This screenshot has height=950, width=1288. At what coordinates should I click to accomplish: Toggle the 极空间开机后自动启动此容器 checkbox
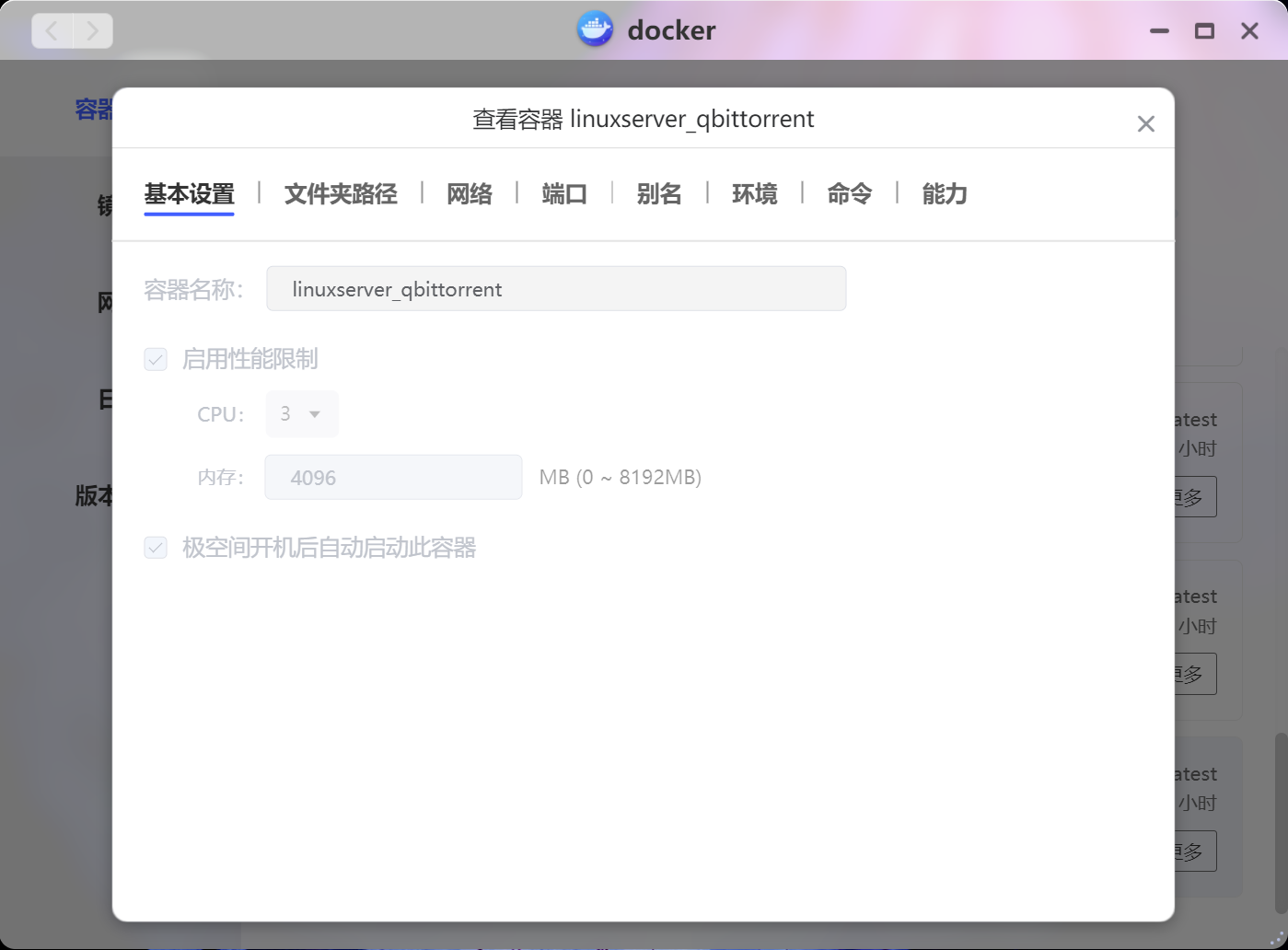coord(156,548)
